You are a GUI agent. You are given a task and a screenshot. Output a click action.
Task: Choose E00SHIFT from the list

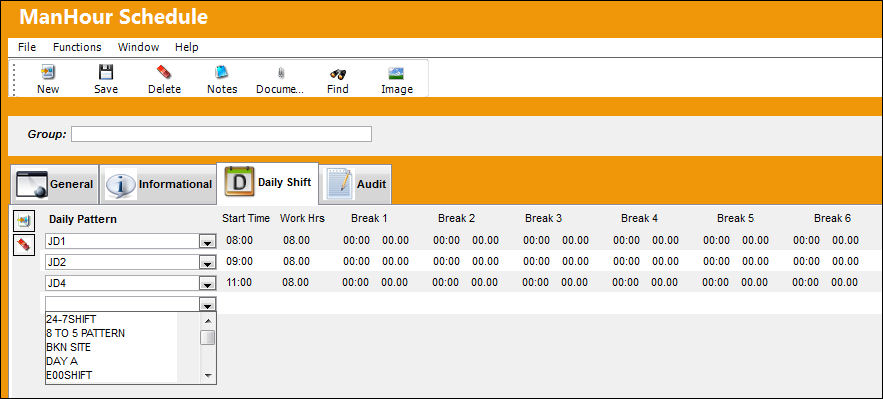(x=69, y=375)
